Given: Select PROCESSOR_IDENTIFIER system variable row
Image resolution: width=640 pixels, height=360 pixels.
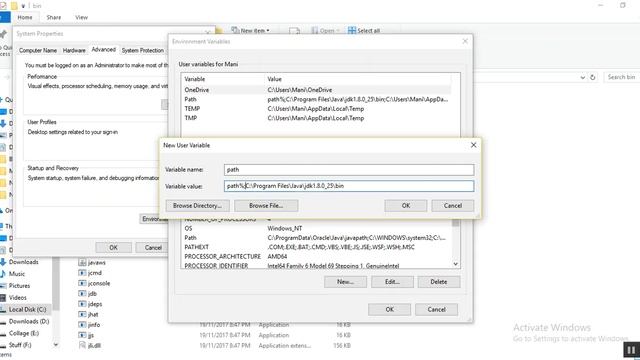Looking at the screenshot, I should [x=317, y=266].
